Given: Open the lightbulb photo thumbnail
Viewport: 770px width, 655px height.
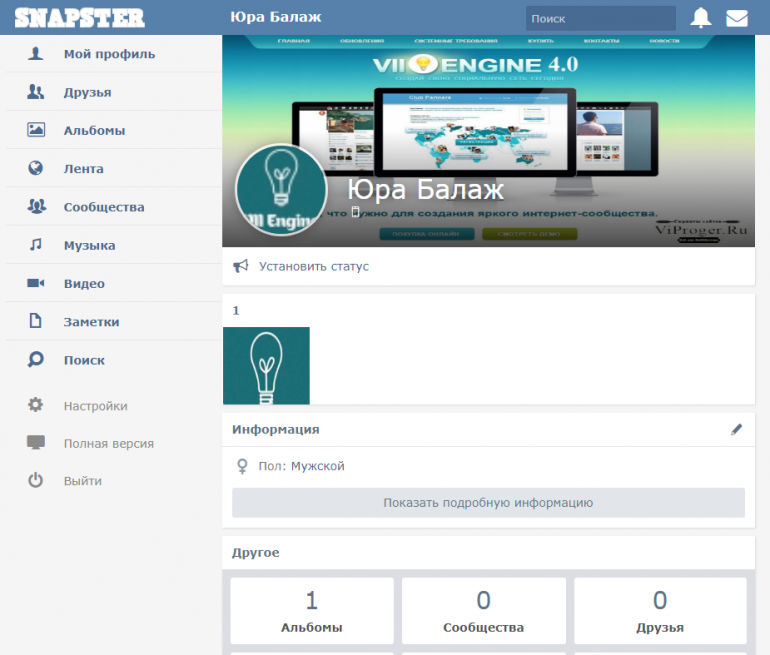Looking at the screenshot, I should [266, 365].
